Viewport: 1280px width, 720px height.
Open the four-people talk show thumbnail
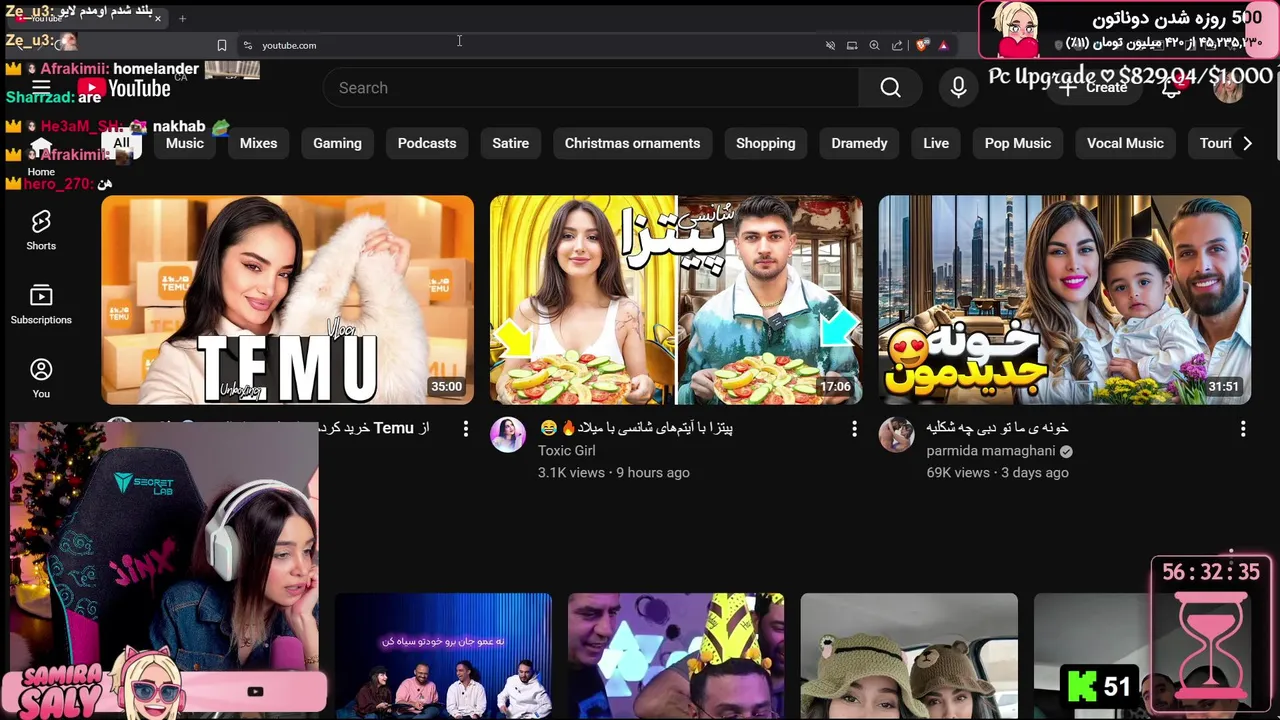coord(443,656)
